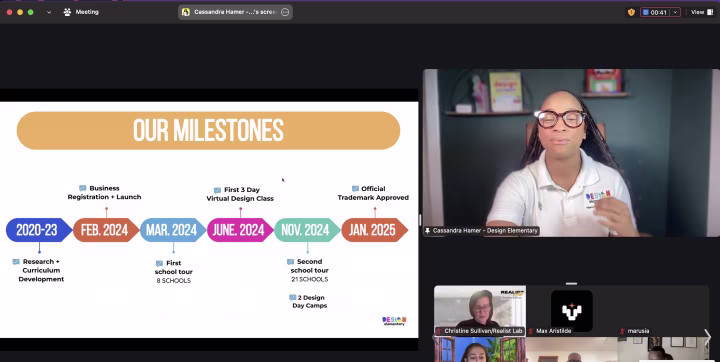Click the NOV. 2024 timeline marker

click(307, 230)
